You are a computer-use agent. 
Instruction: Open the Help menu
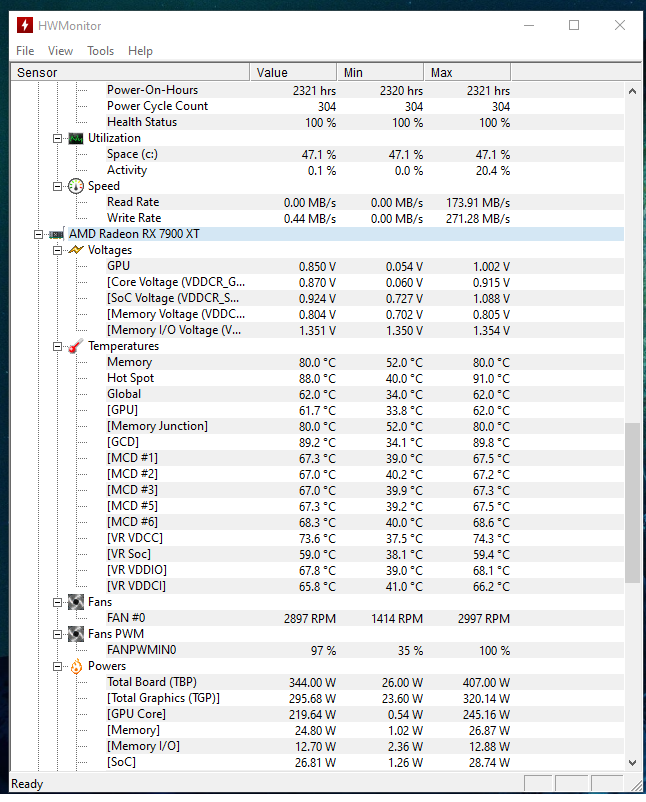[x=140, y=51]
